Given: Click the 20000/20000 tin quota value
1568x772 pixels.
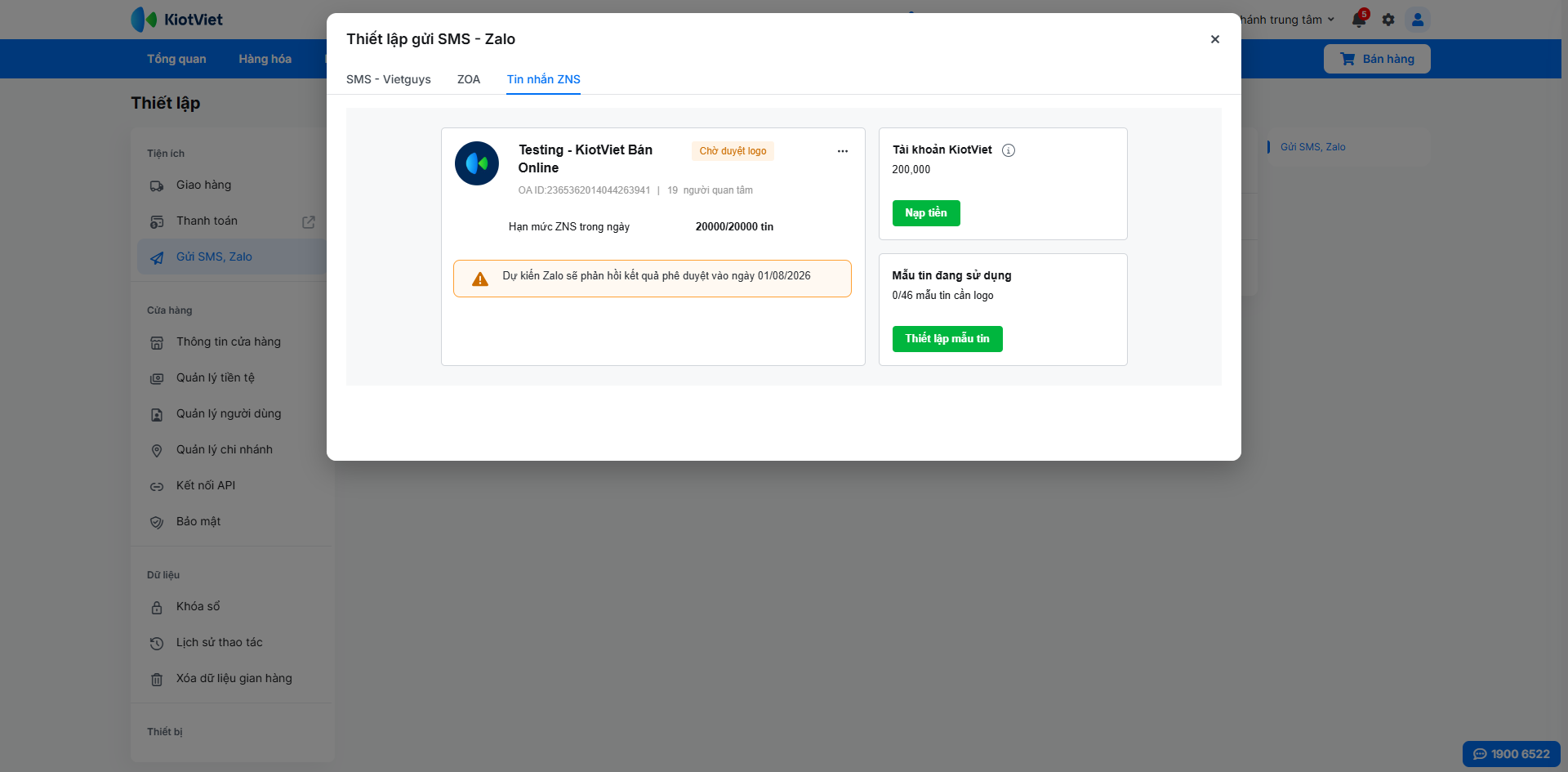Looking at the screenshot, I should pos(734,227).
